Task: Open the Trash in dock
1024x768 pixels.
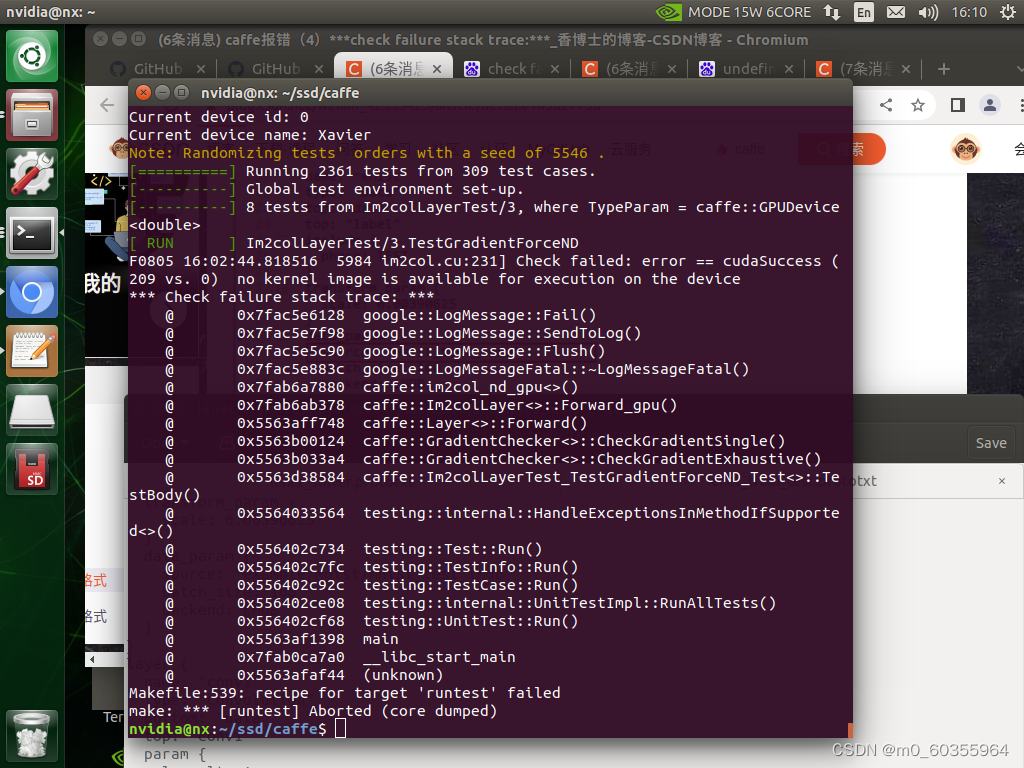Action: pos(32,736)
